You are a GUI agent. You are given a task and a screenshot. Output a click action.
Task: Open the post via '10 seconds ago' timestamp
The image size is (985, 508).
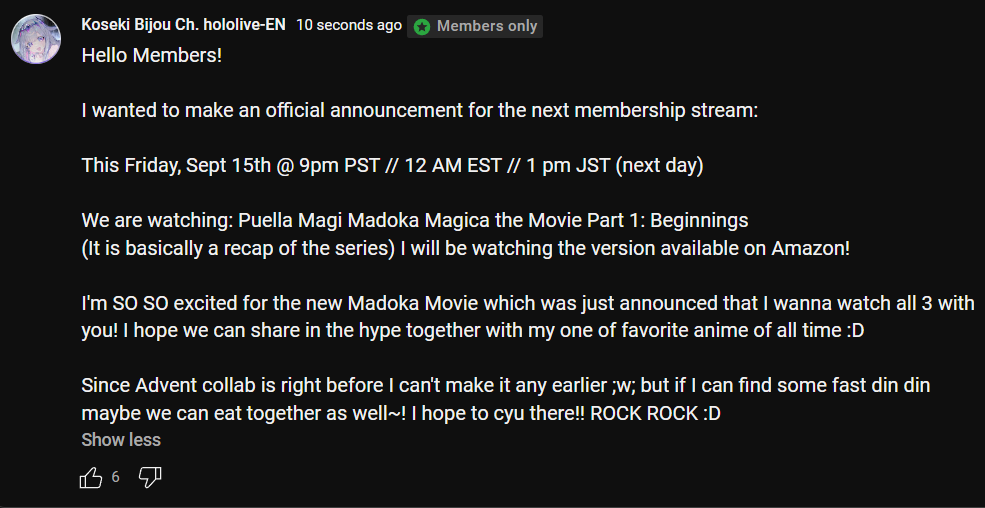tap(349, 25)
